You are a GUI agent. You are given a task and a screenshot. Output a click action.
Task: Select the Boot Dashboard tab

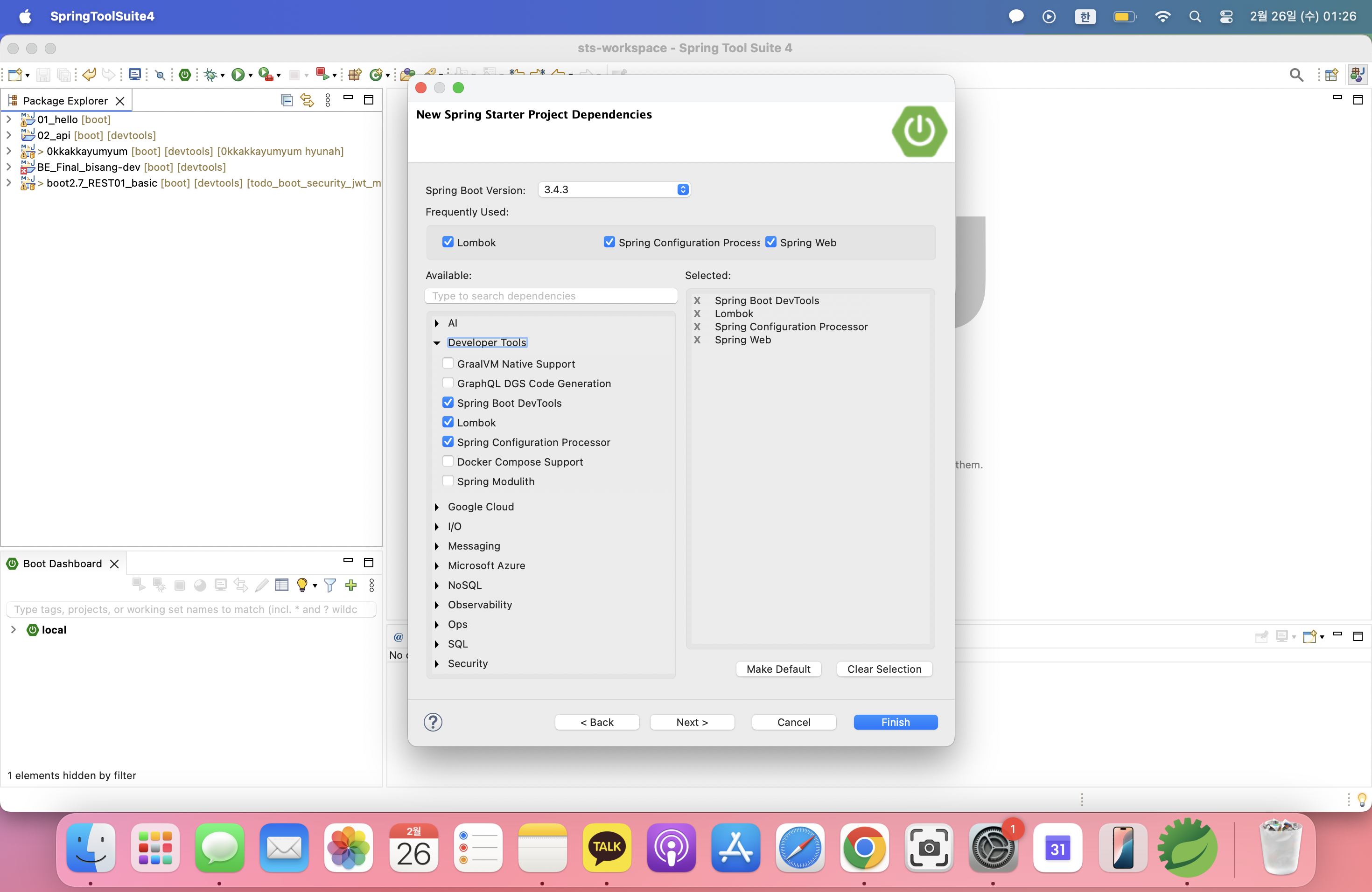coord(62,564)
